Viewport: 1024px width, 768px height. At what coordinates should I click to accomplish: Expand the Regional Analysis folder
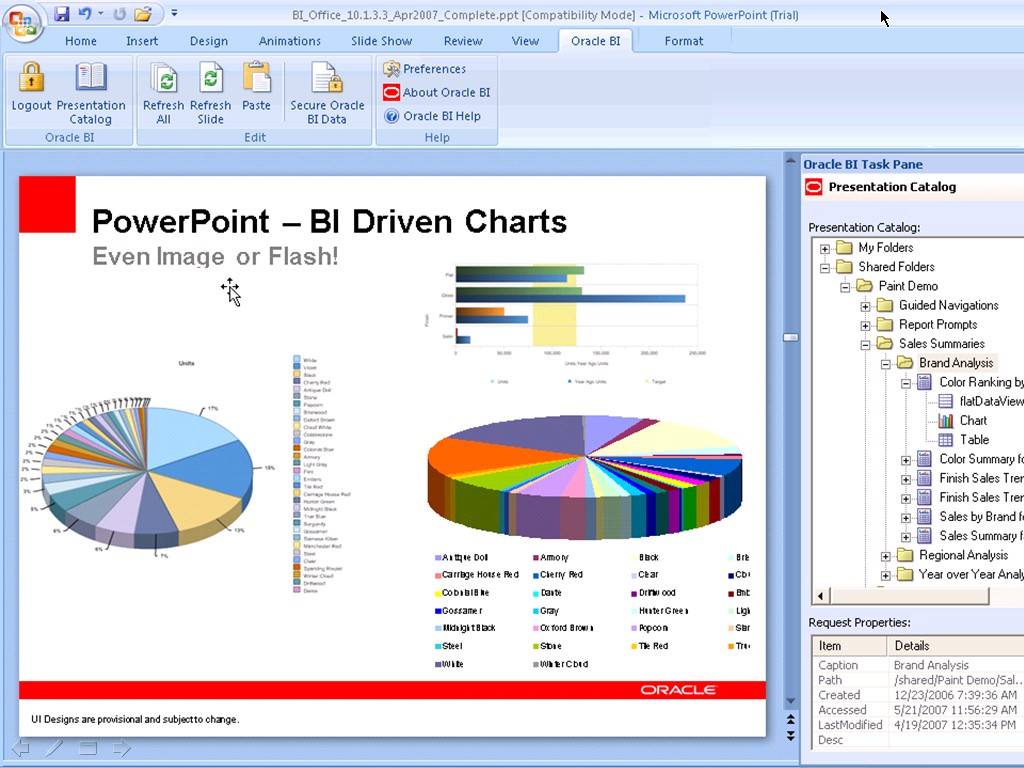click(886, 556)
